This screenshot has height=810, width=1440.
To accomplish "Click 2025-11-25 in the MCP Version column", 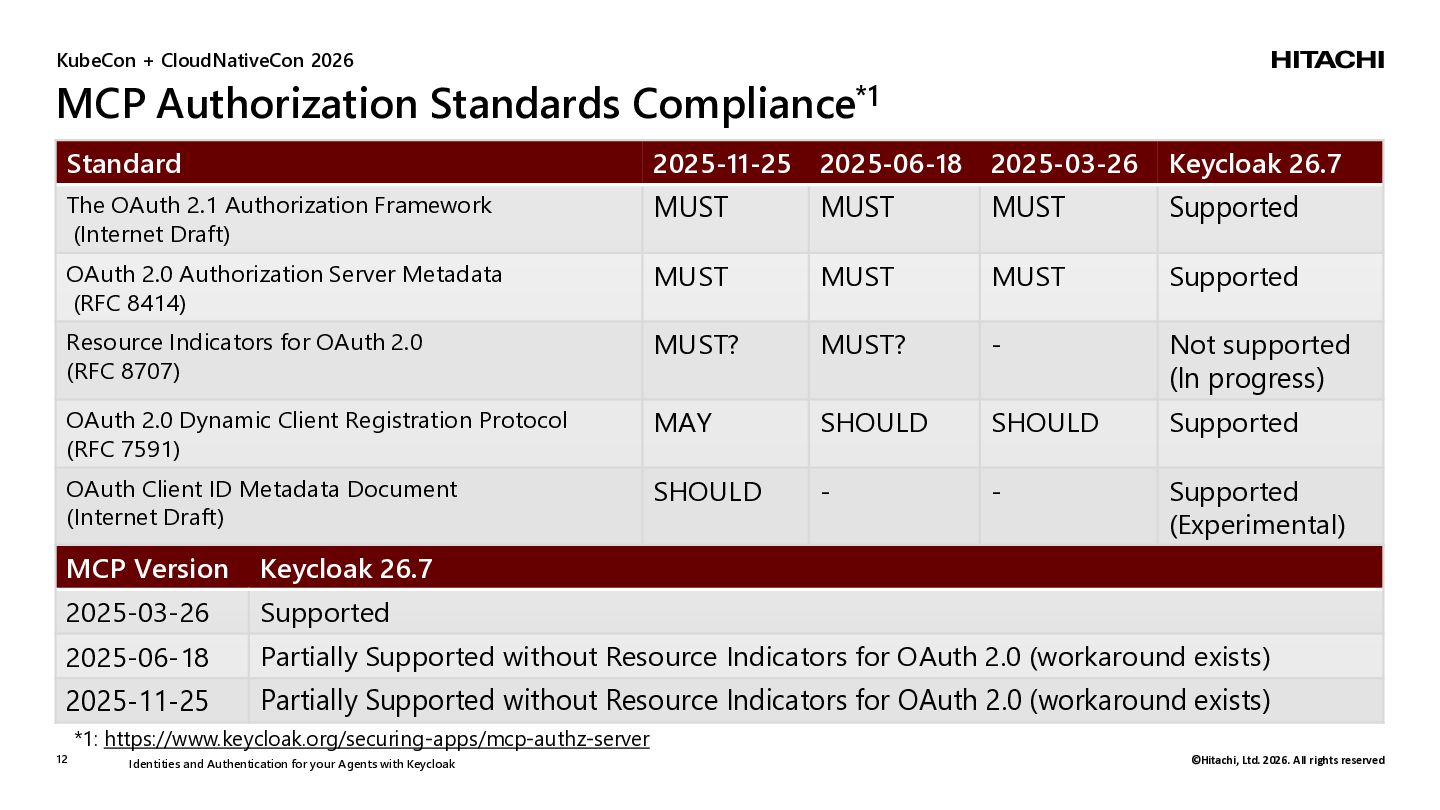I will (x=138, y=701).
